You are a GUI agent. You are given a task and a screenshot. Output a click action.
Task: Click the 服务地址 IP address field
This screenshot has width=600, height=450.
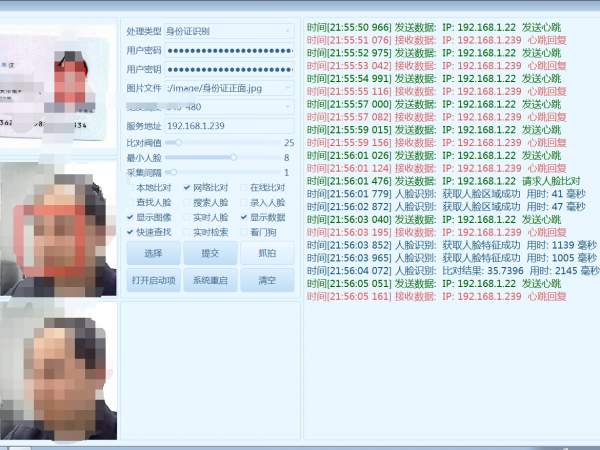point(229,125)
